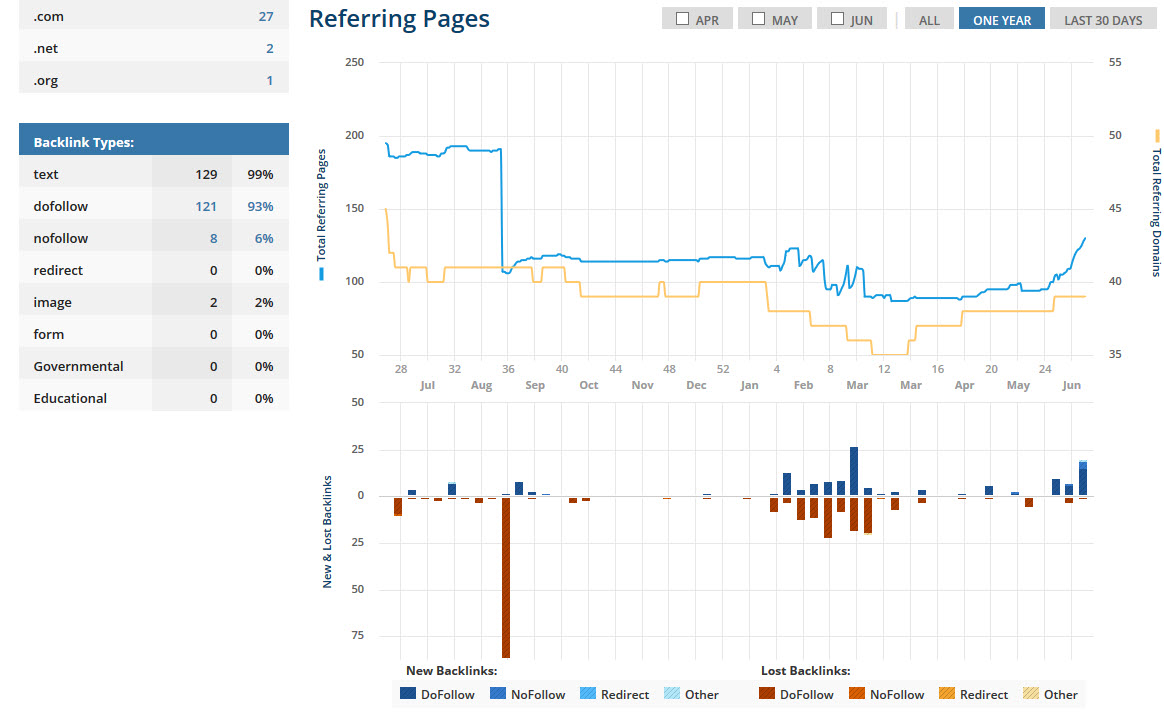Click the .org domain row label

point(45,80)
